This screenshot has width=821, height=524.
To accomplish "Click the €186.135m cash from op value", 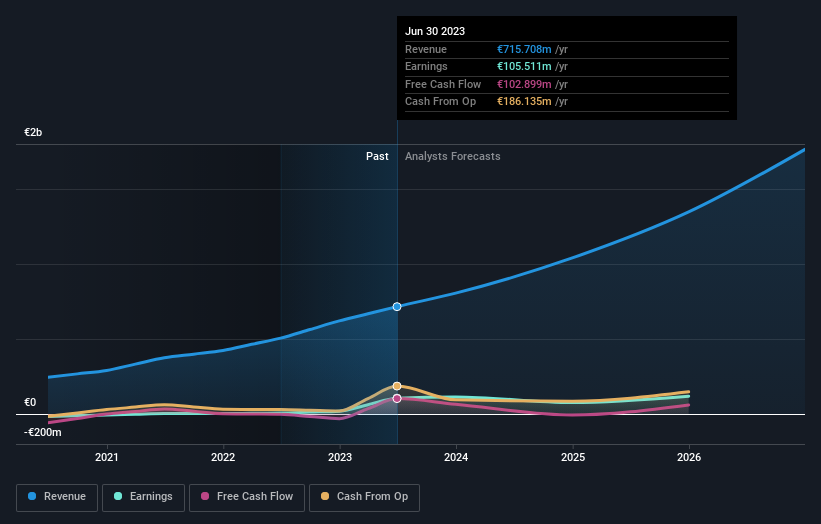I will point(524,102).
